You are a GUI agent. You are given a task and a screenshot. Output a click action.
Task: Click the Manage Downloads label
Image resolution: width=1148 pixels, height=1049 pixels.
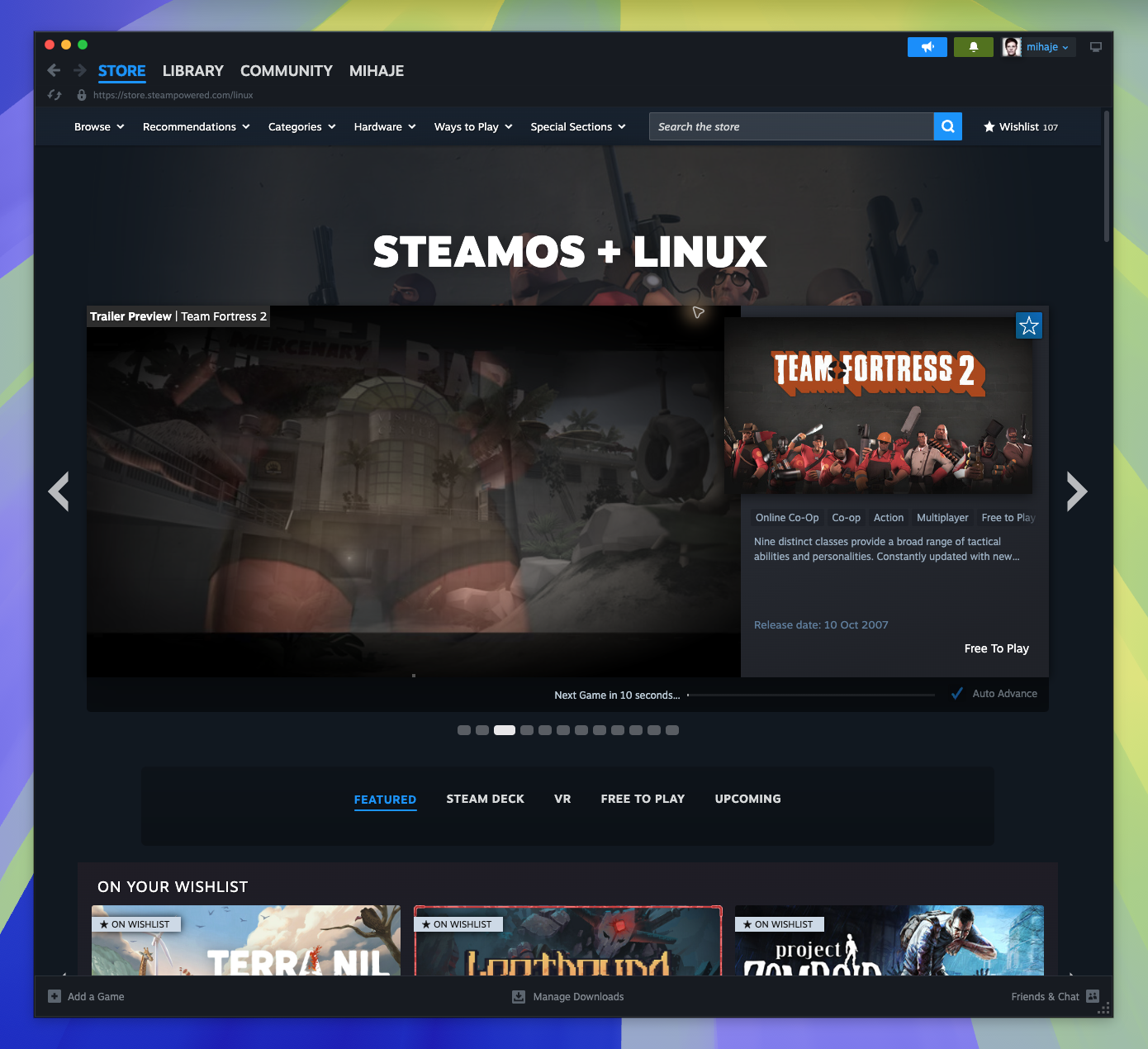click(x=578, y=997)
